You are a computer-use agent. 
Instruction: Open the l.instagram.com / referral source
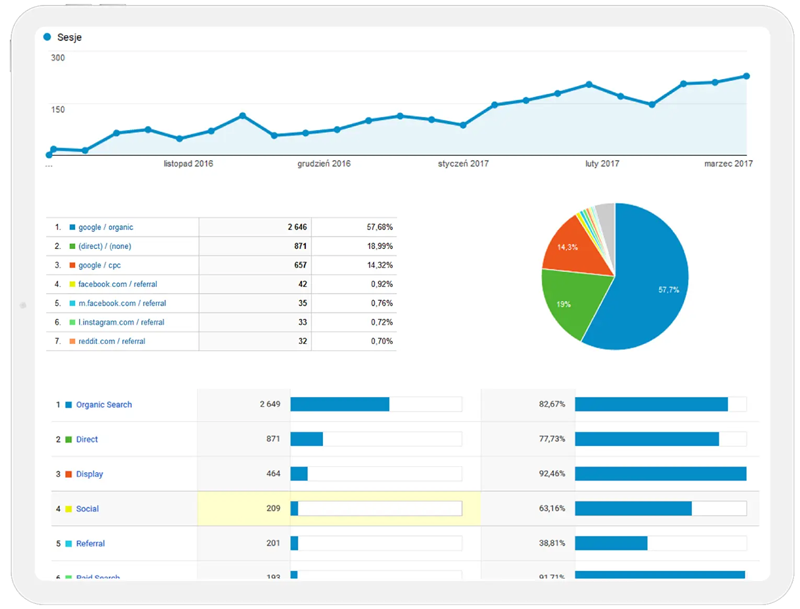tap(123, 321)
